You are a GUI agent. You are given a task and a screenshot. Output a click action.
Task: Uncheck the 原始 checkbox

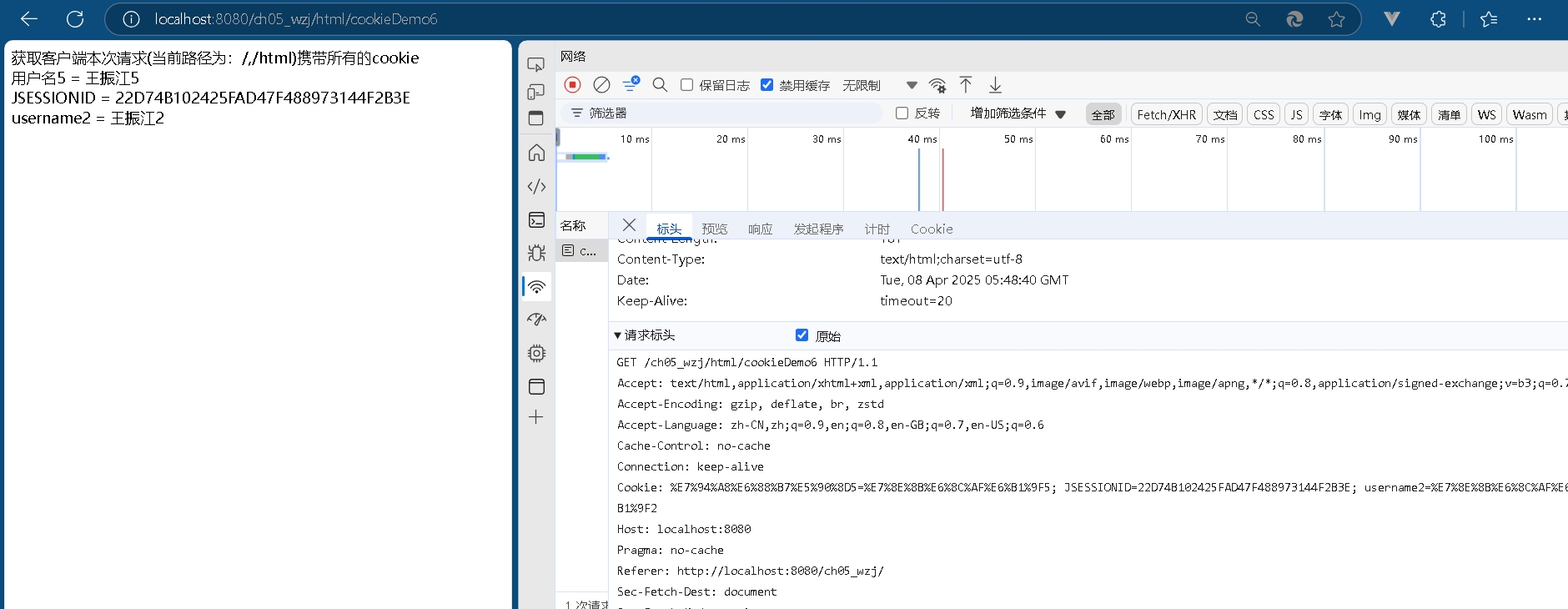click(x=802, y=335)
